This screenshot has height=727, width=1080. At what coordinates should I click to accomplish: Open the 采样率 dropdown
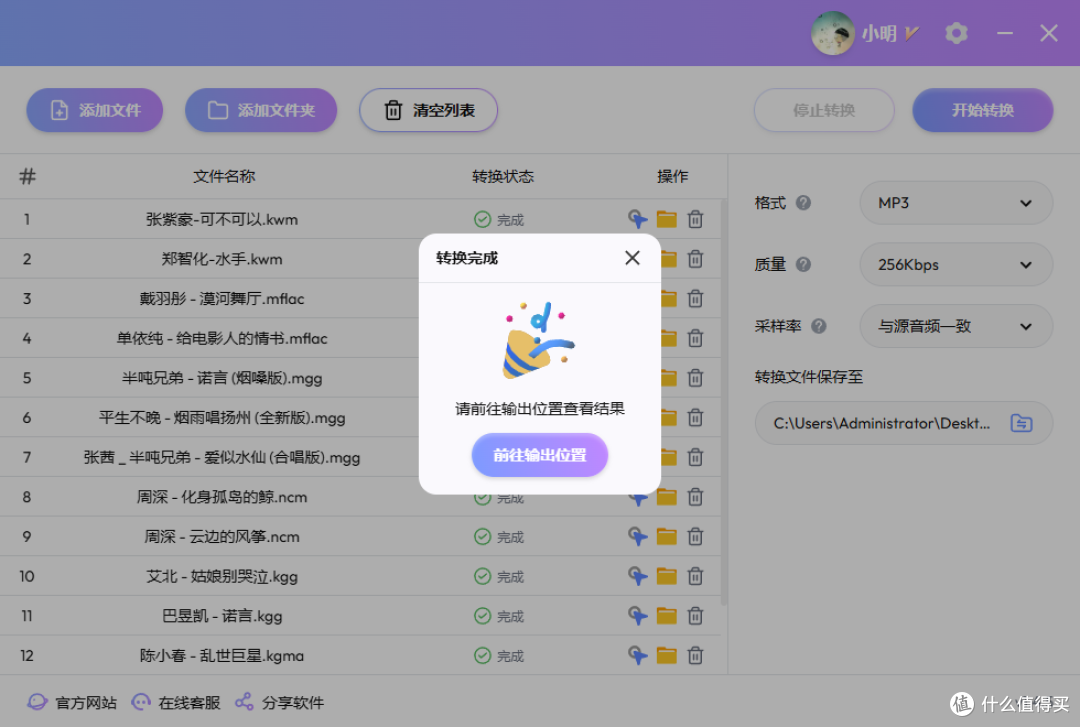pos(956,326)
